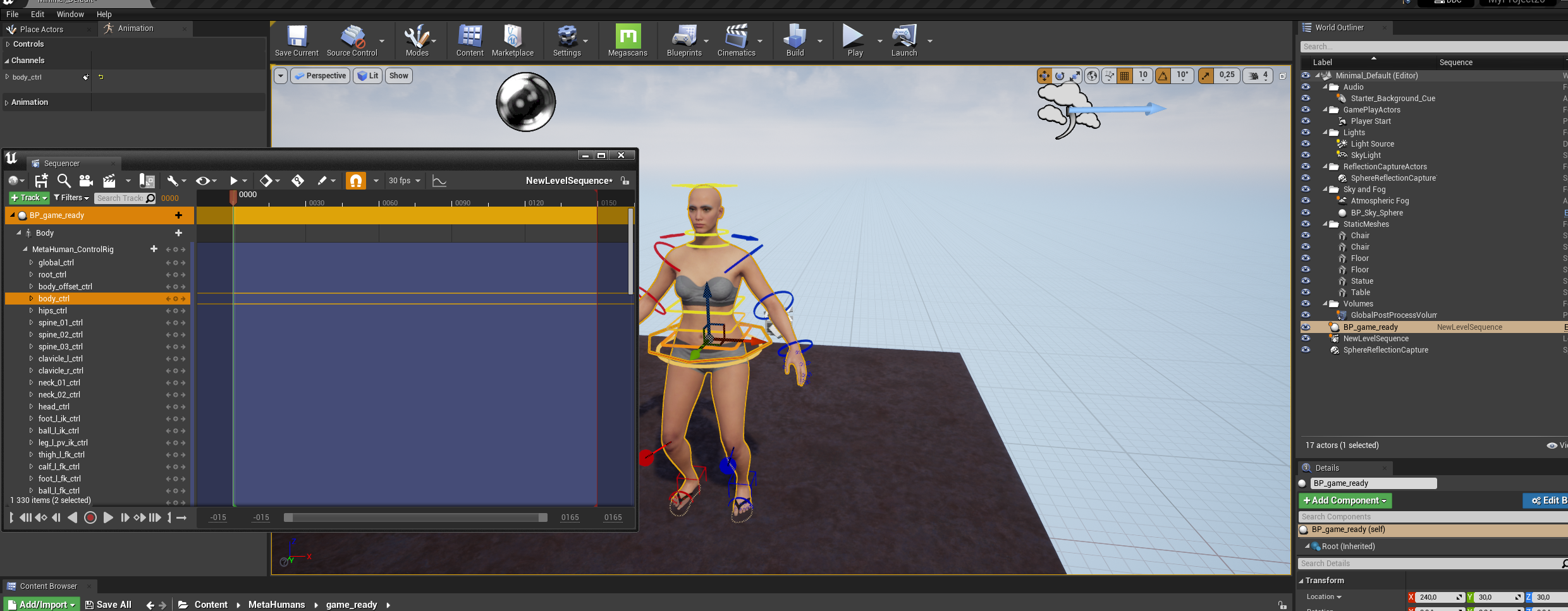Collapse the MetaHuman_ControlRig track

tap(25, 249)
